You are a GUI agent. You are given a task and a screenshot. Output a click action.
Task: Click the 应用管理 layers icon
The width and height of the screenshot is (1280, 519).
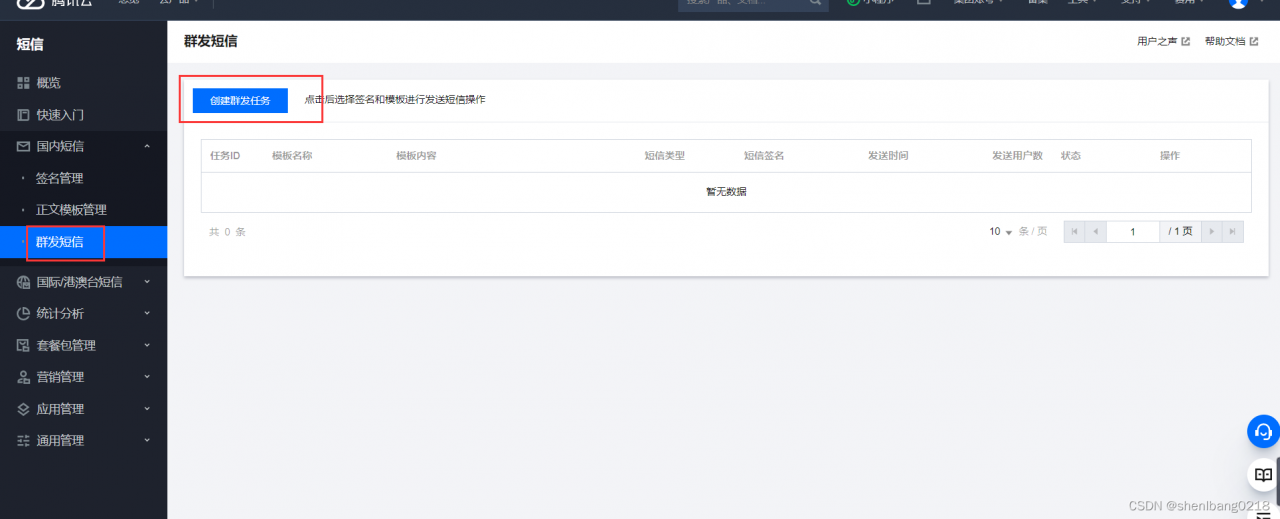click(24, 409)
